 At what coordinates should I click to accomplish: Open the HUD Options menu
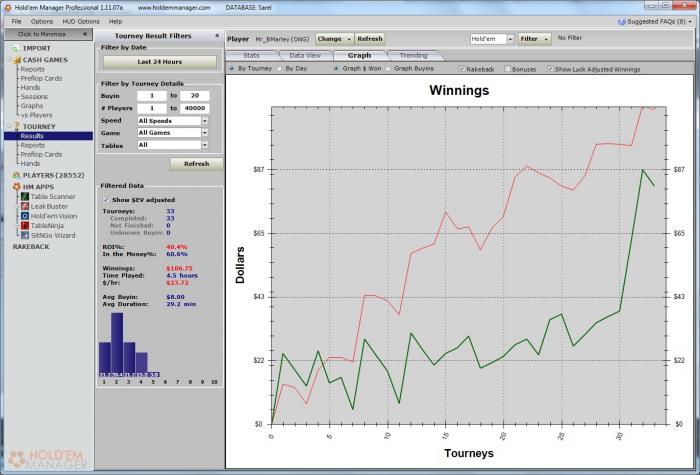[81, 21]
